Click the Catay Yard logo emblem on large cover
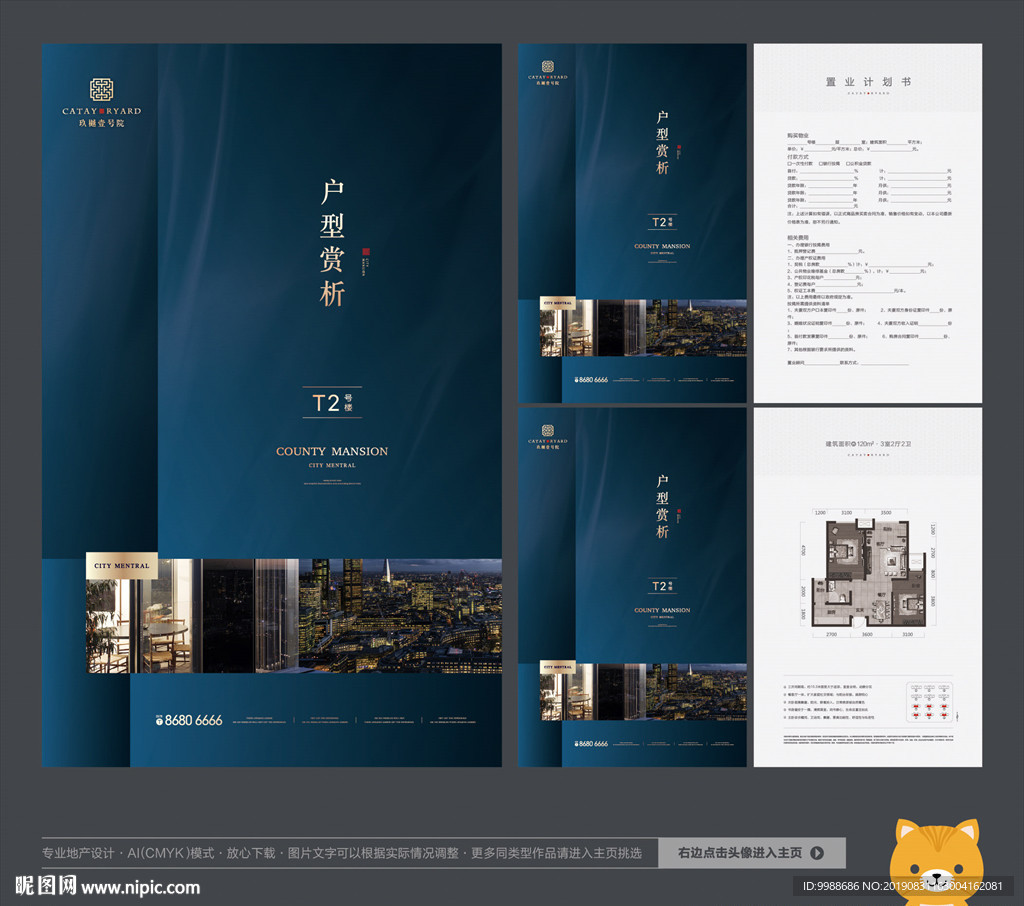 pos(101,89)
